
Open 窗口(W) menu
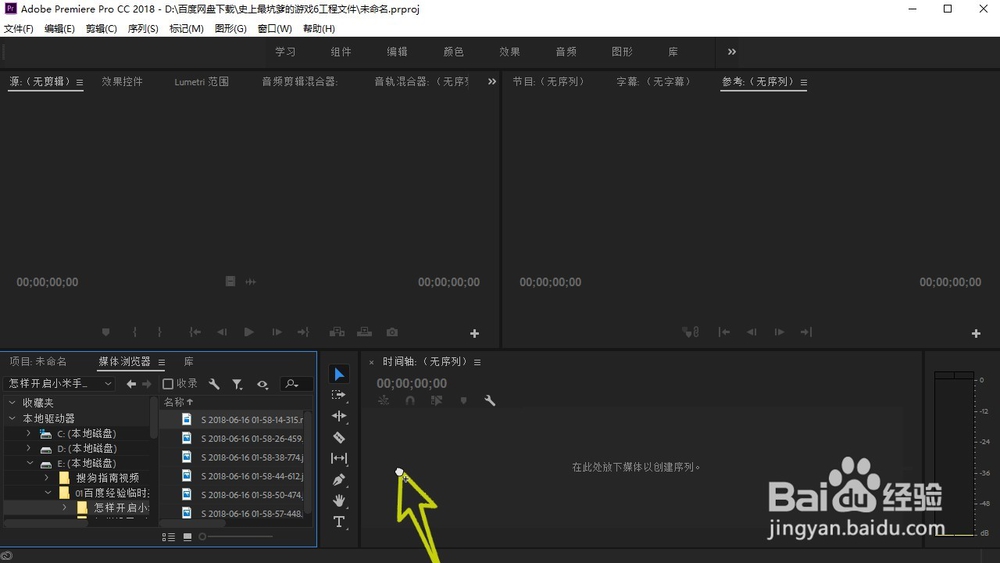click(x=275, y=29)
